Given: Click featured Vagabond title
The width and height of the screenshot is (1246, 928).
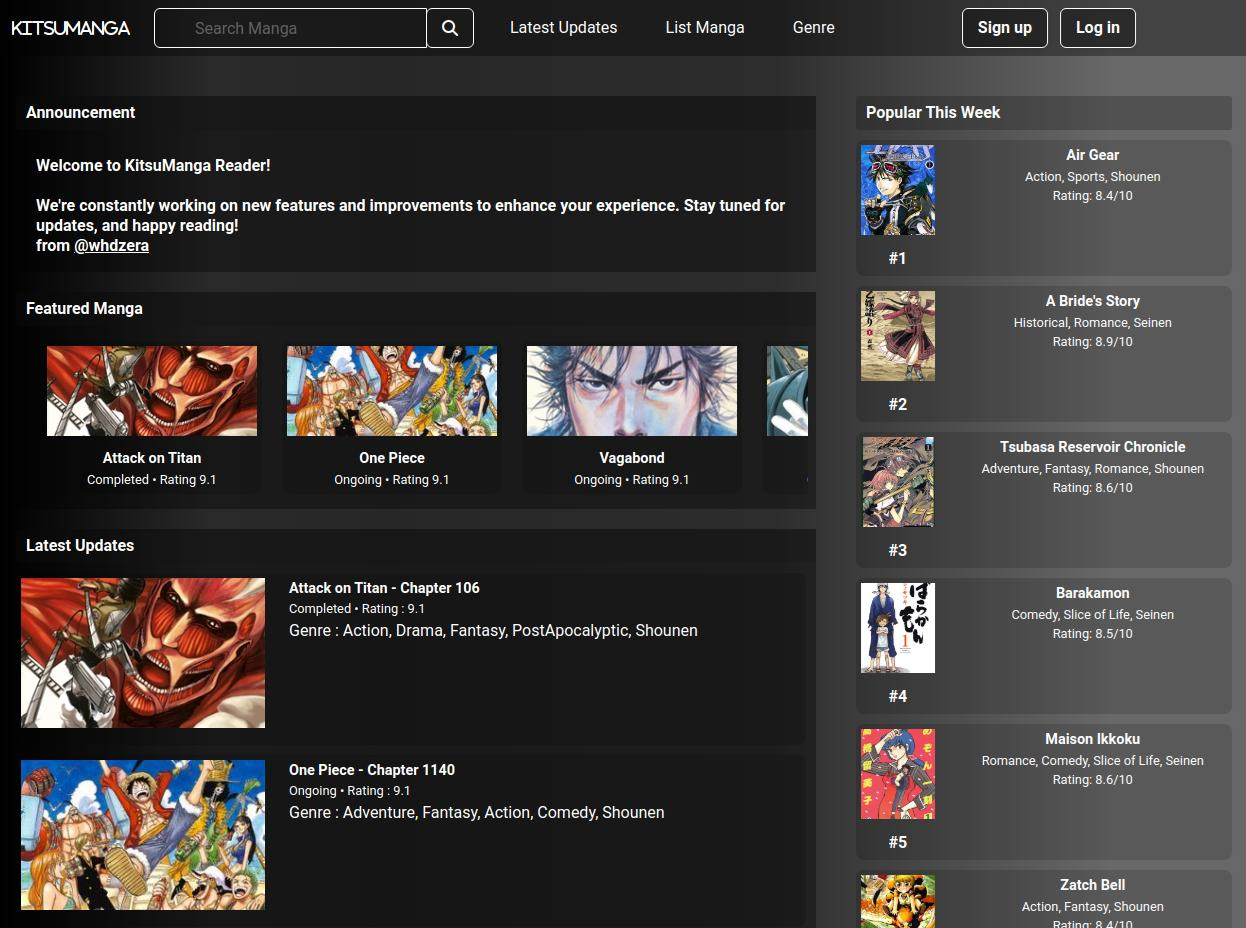Looking at the screenshot, I should 632,458.
